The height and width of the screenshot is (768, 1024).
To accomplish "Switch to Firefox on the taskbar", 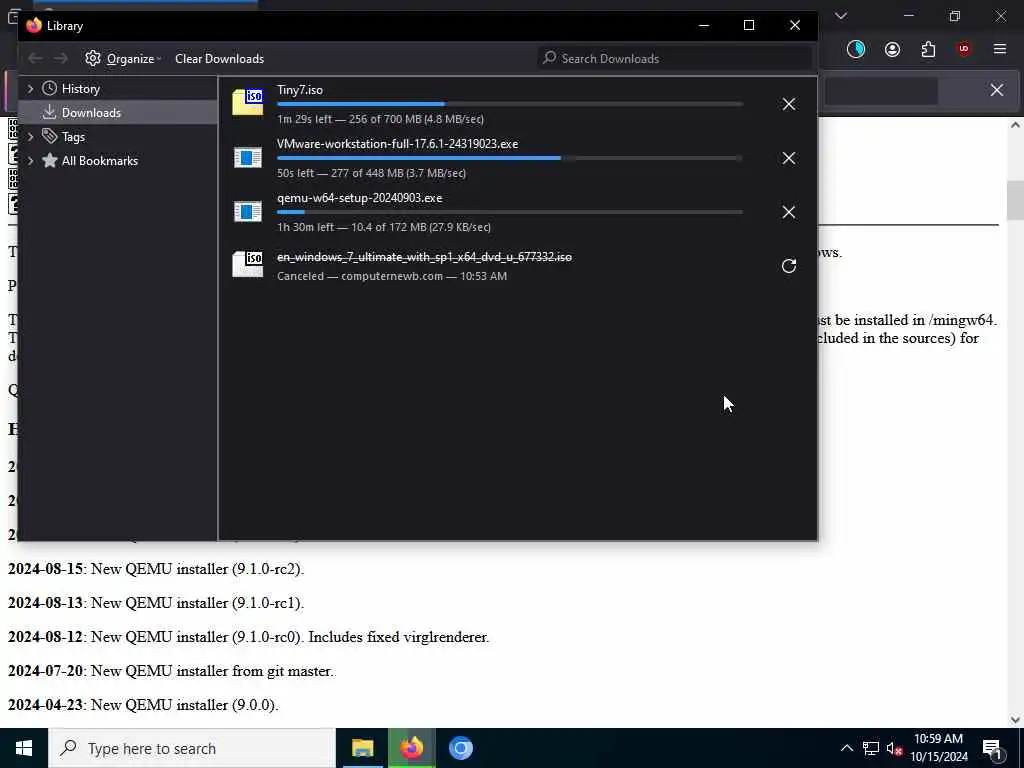I will click(x=411, y=748).
